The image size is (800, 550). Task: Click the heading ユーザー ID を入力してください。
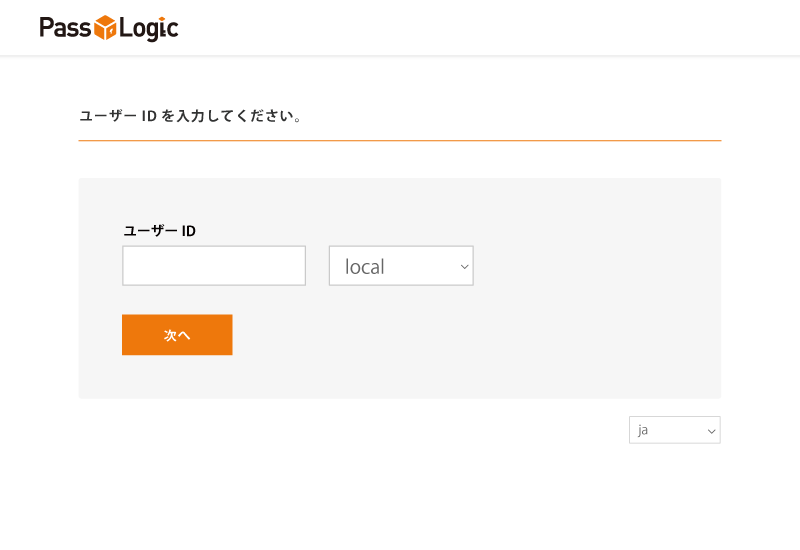pos(190,116)
